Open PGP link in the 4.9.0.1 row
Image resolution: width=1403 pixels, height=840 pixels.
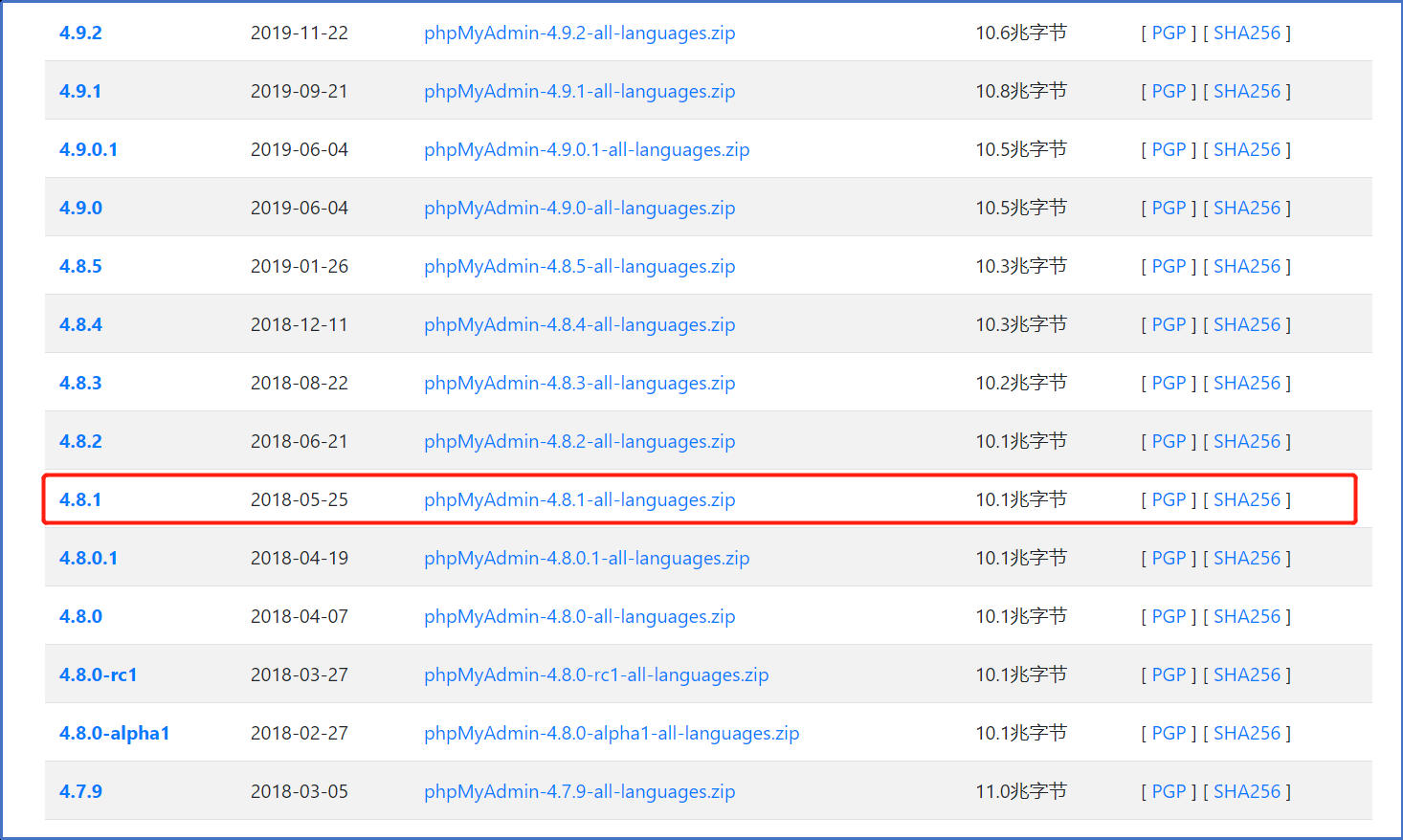(x=1169, y=149)
